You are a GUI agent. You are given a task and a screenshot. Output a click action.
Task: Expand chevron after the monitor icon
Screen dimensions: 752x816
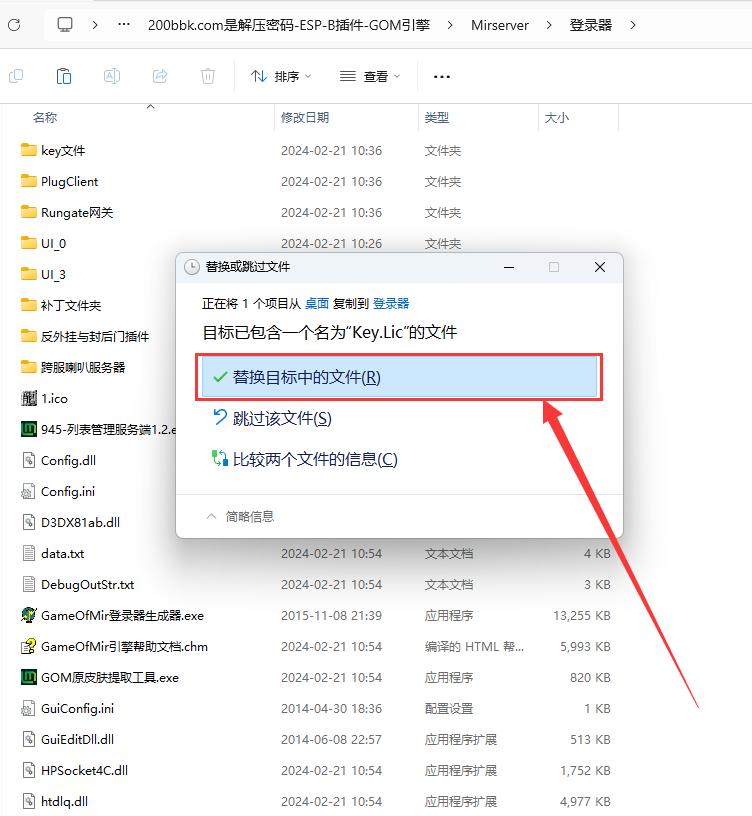(95, 25)
